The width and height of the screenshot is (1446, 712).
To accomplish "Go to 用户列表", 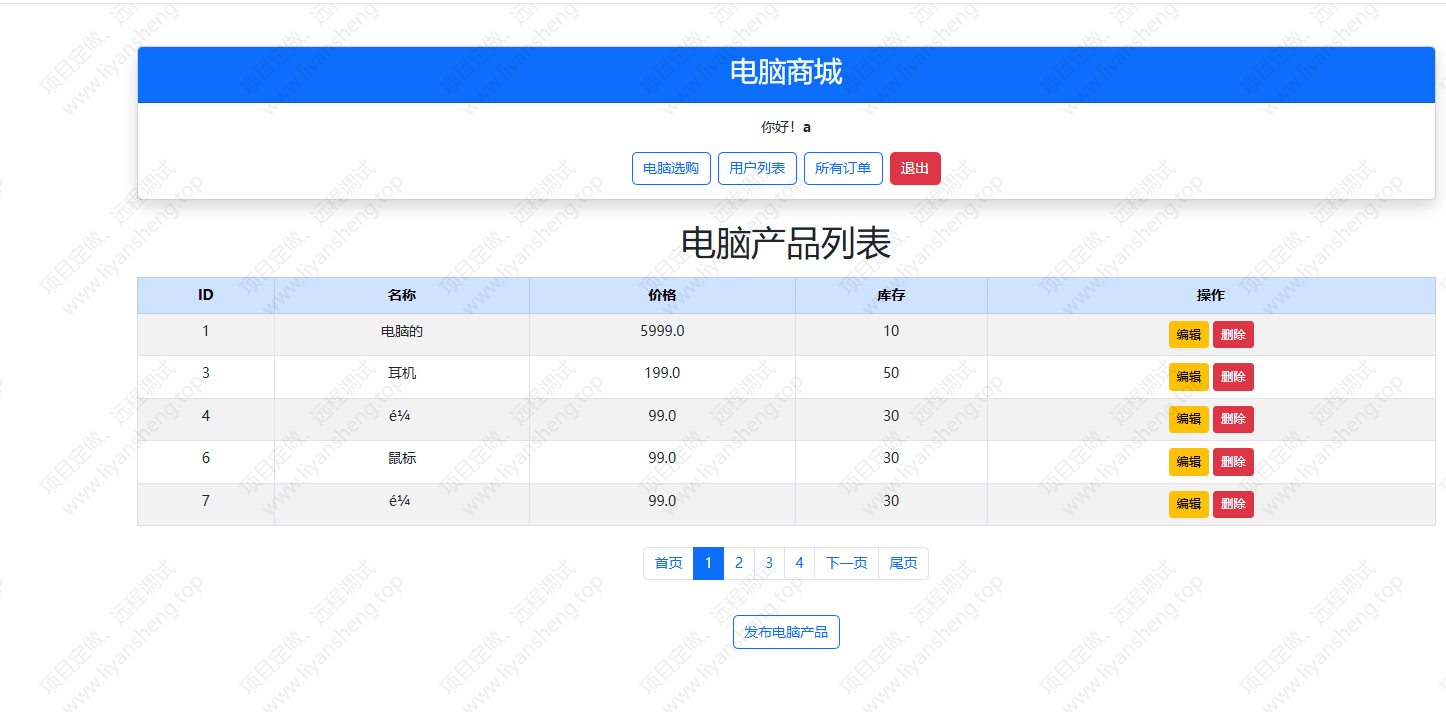I will pos(757,168).
